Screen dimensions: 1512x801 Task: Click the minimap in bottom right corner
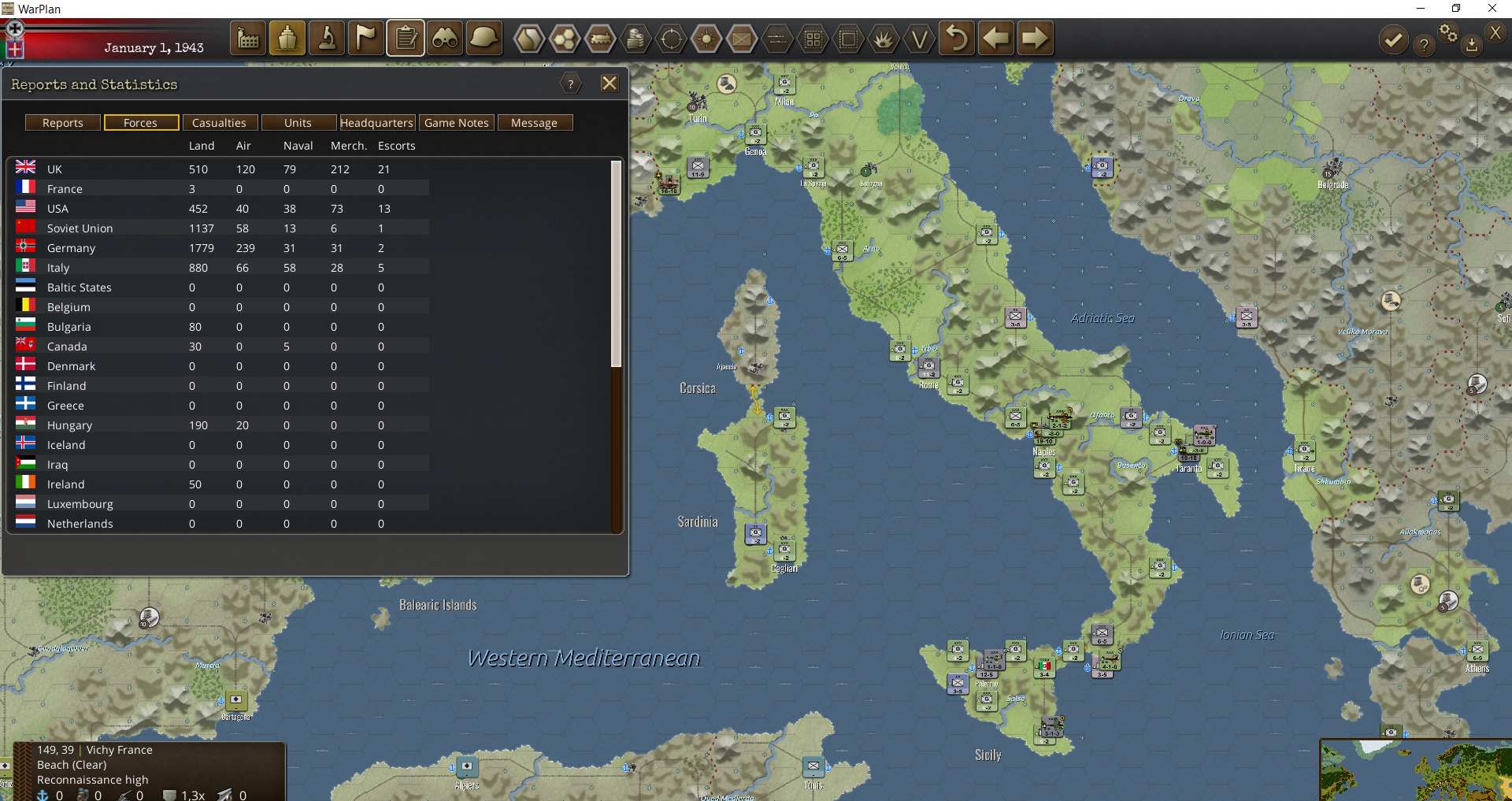pyautogui.click(x=1416, y=770)
